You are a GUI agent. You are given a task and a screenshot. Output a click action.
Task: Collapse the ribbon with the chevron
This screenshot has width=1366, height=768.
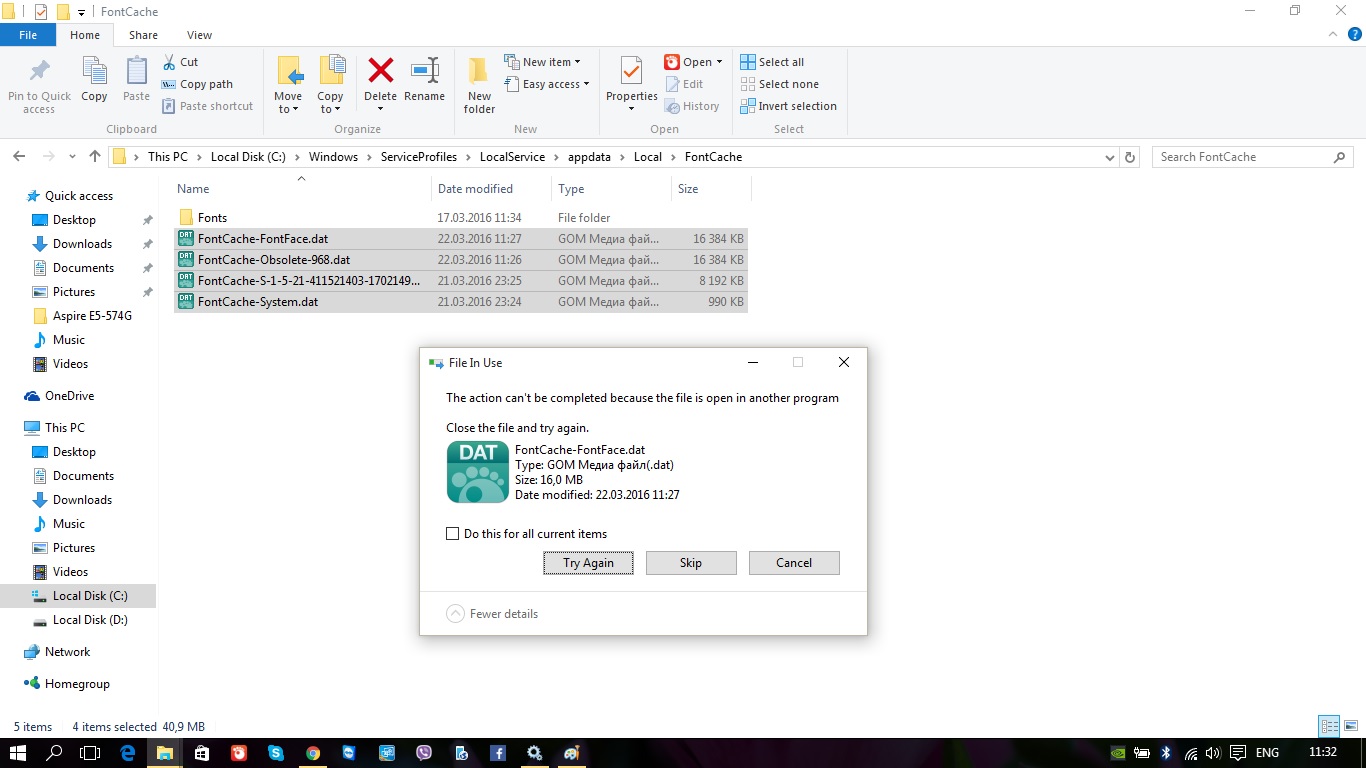pos(1333,34)
